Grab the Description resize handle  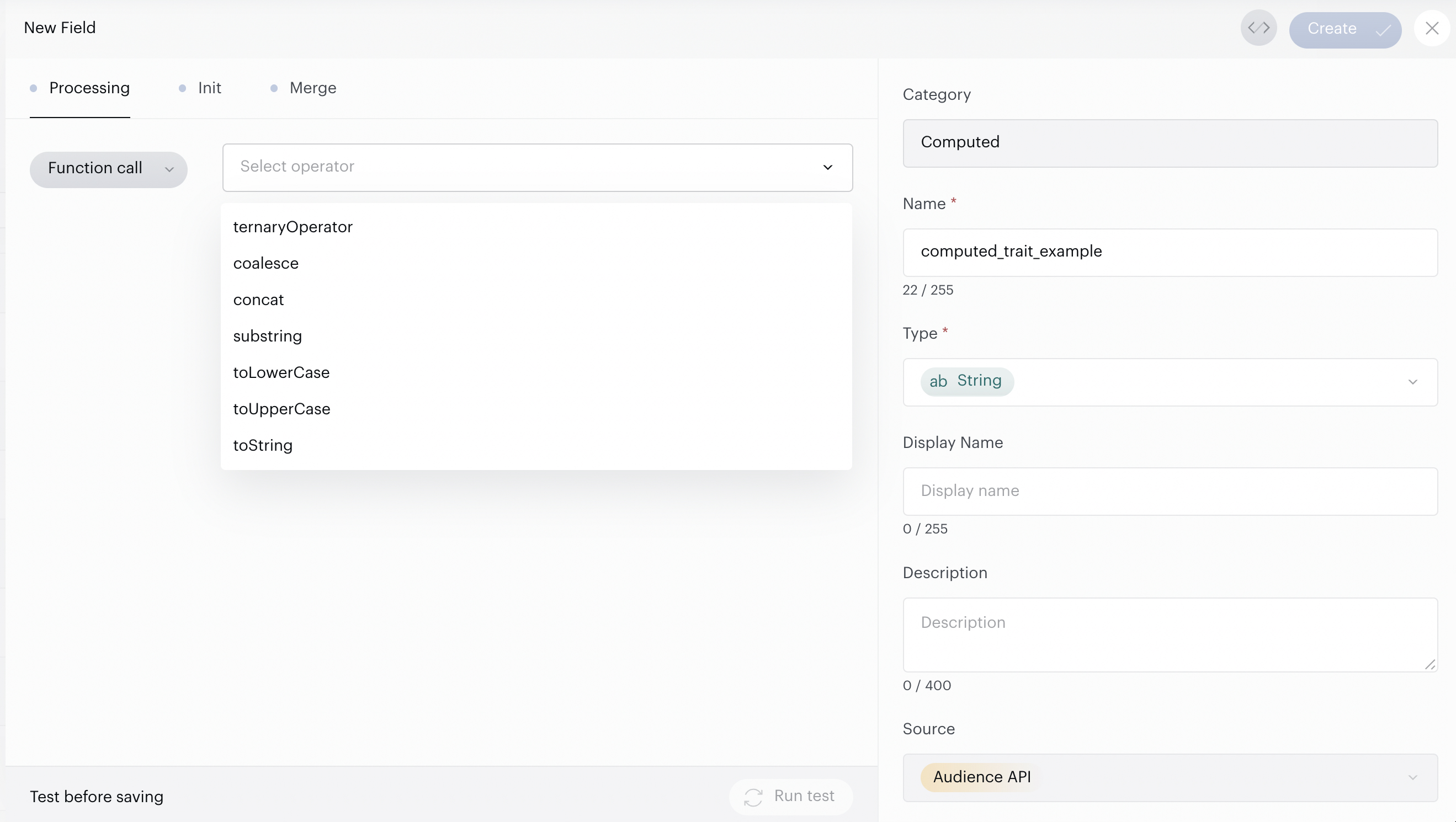point(1430,664)
